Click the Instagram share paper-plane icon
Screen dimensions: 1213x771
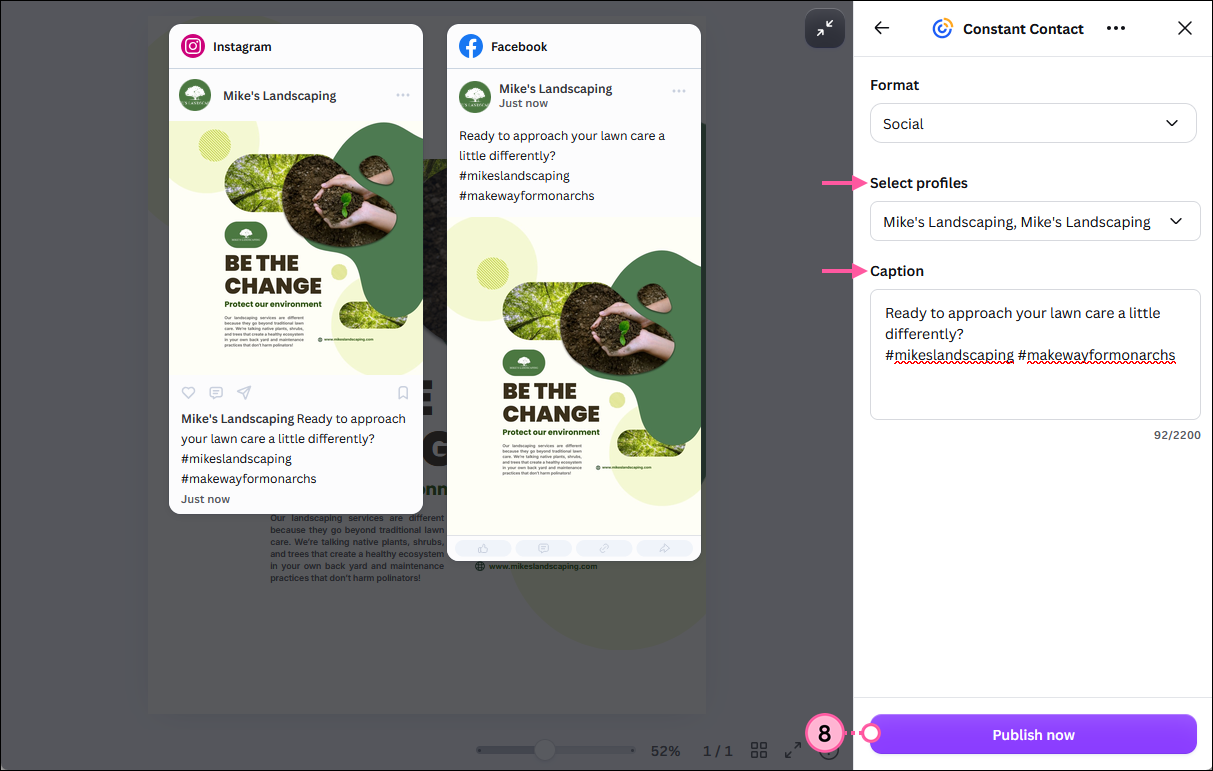(x=244, y=393)
